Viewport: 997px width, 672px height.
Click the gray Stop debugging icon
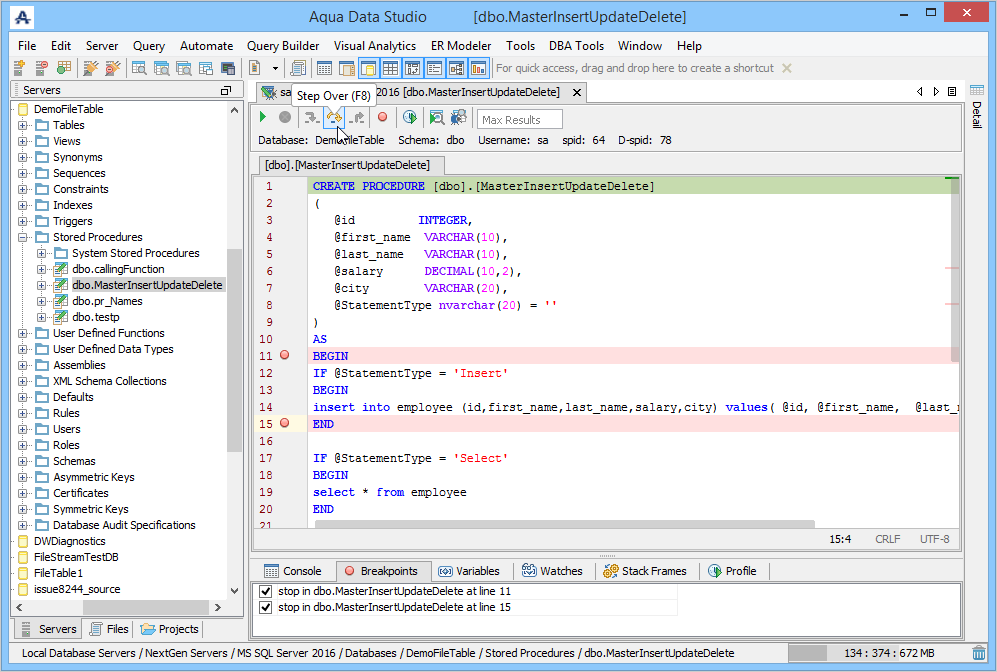(x=285, y=118)
